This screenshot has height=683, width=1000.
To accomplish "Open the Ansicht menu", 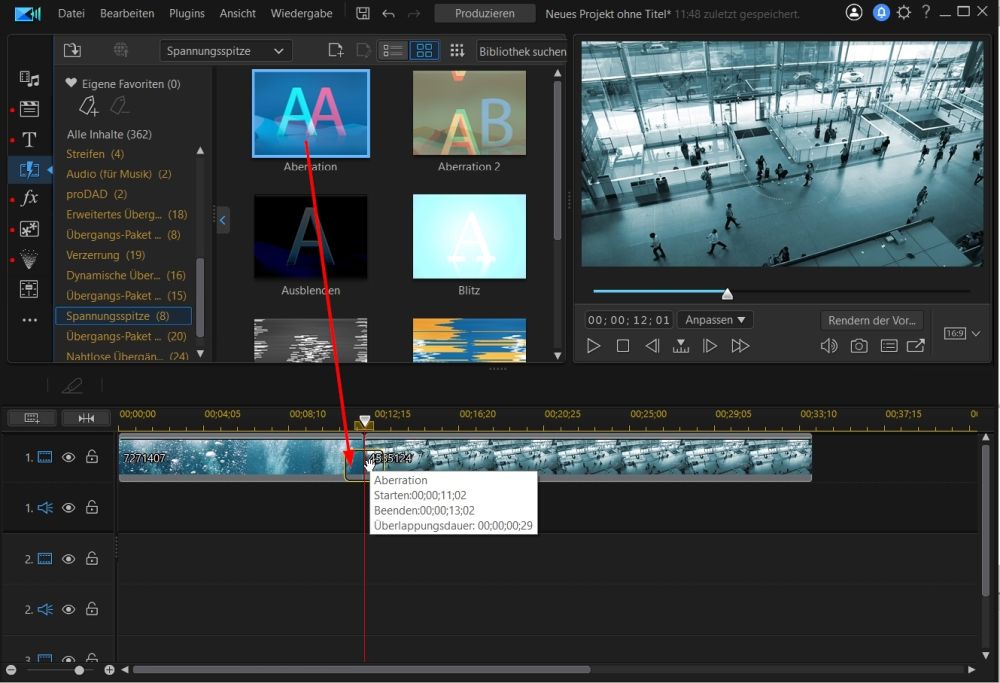I will point(237,13).
